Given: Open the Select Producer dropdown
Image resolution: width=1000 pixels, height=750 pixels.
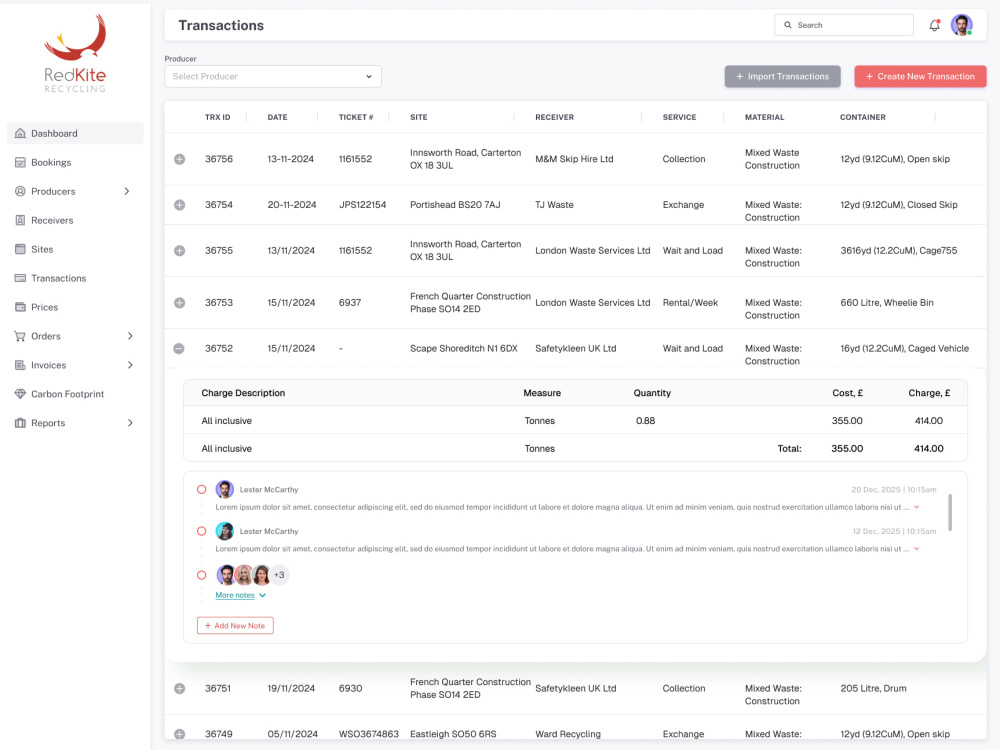Looking at the screenshot, I should point(273,77).
